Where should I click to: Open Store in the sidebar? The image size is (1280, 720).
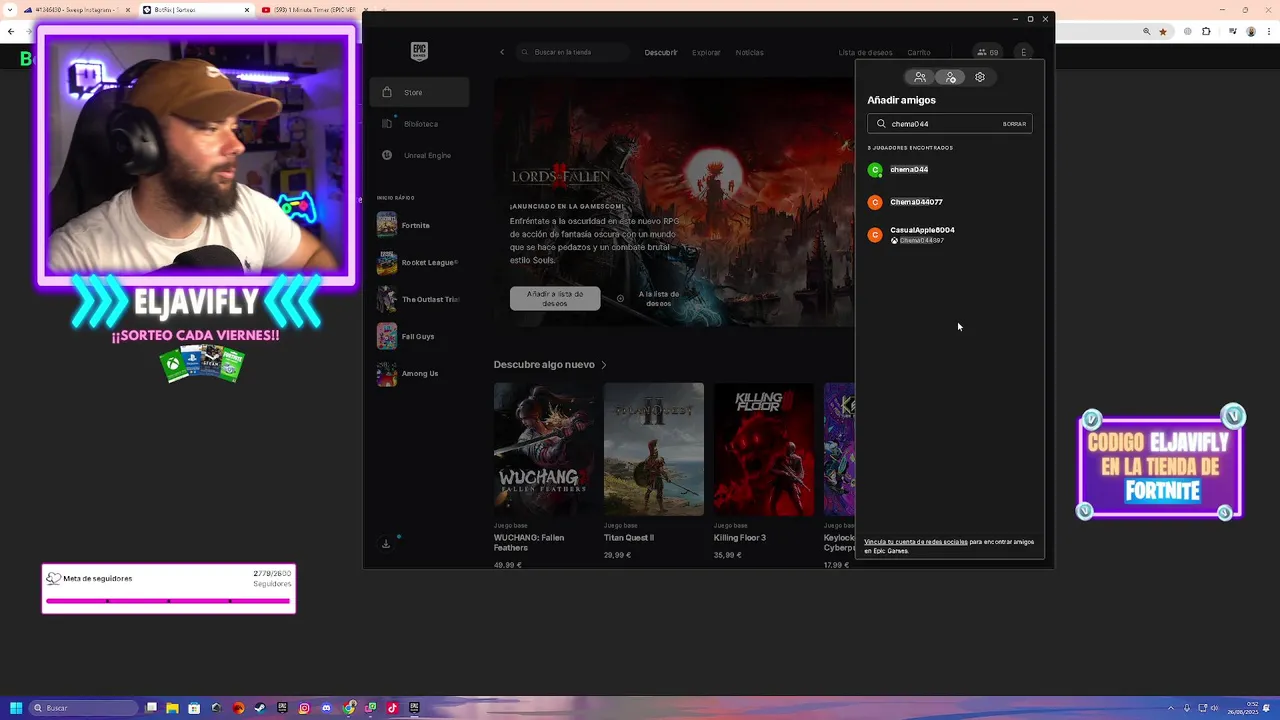tap(419, 92)
